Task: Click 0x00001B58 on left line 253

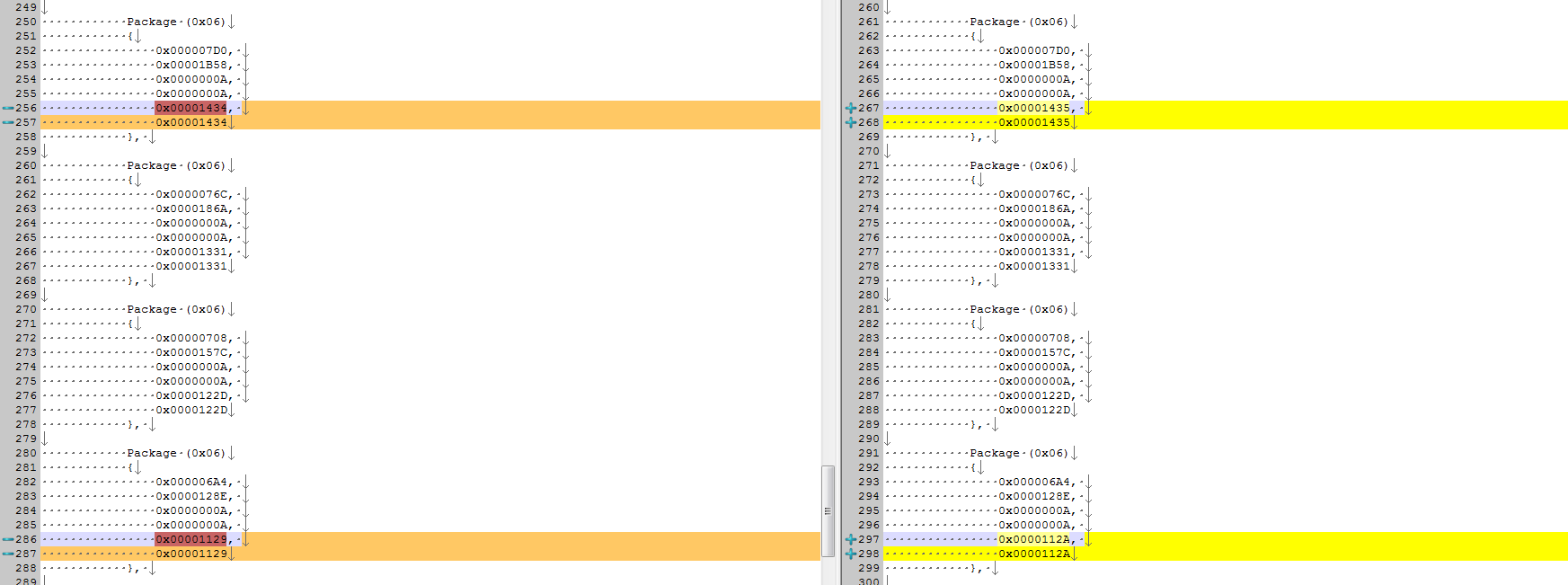Action: pos(191,65)
